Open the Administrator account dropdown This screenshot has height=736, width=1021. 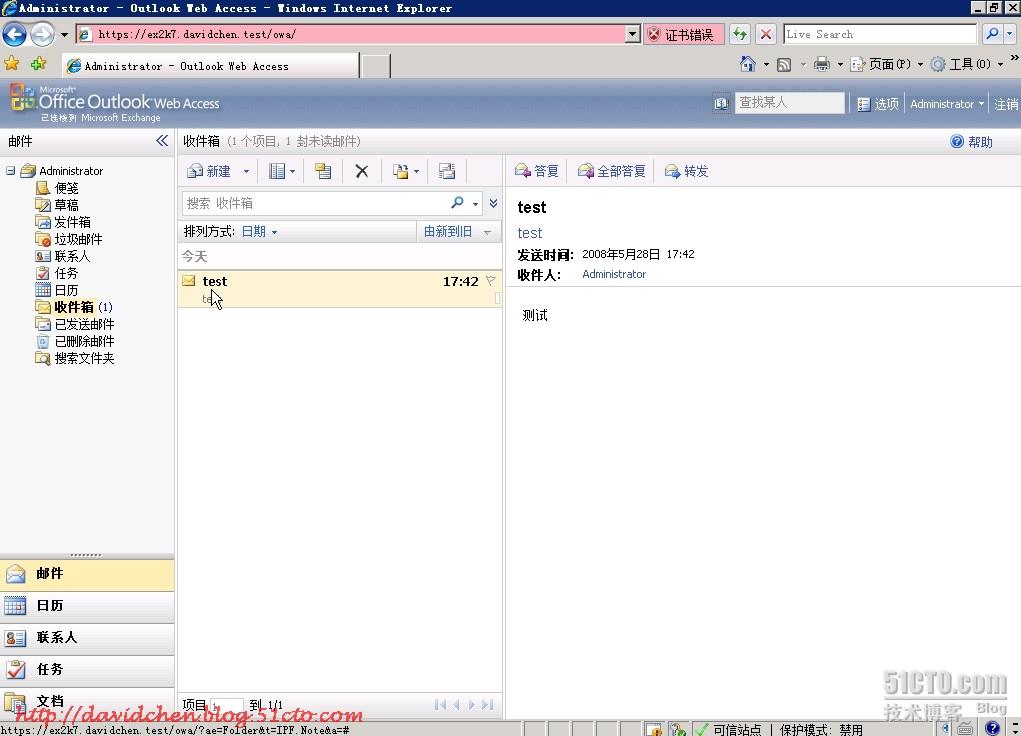(x=947, y=104)
